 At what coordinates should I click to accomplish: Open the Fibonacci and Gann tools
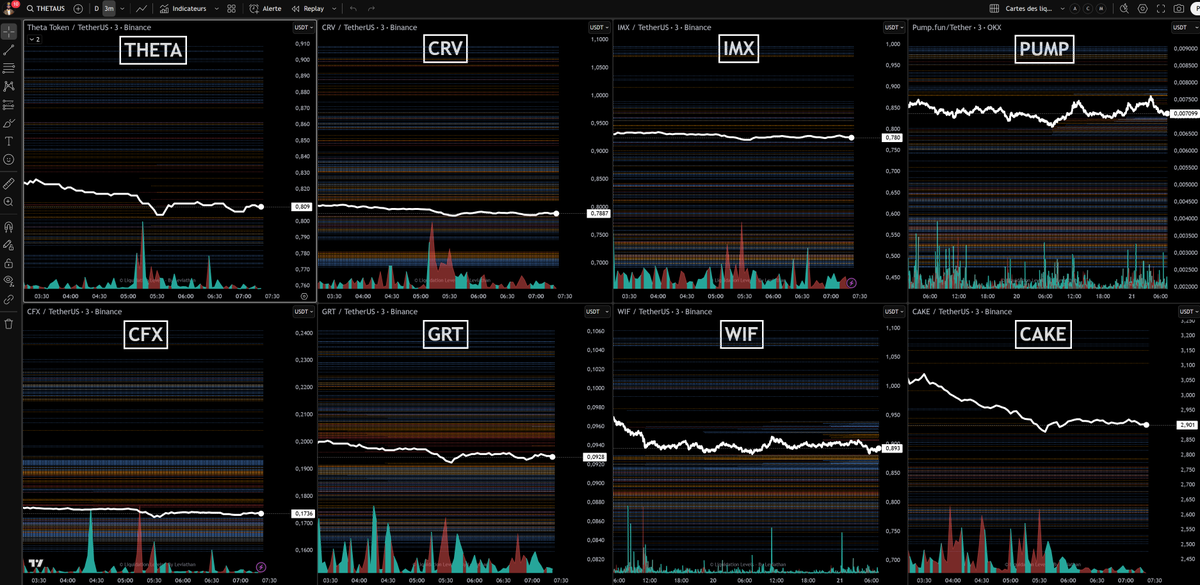tap(8, 68)
